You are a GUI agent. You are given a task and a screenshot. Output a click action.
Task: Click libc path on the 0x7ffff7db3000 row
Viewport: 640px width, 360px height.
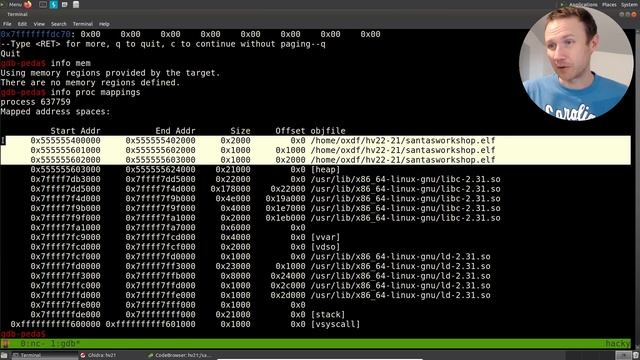[405, 180]
